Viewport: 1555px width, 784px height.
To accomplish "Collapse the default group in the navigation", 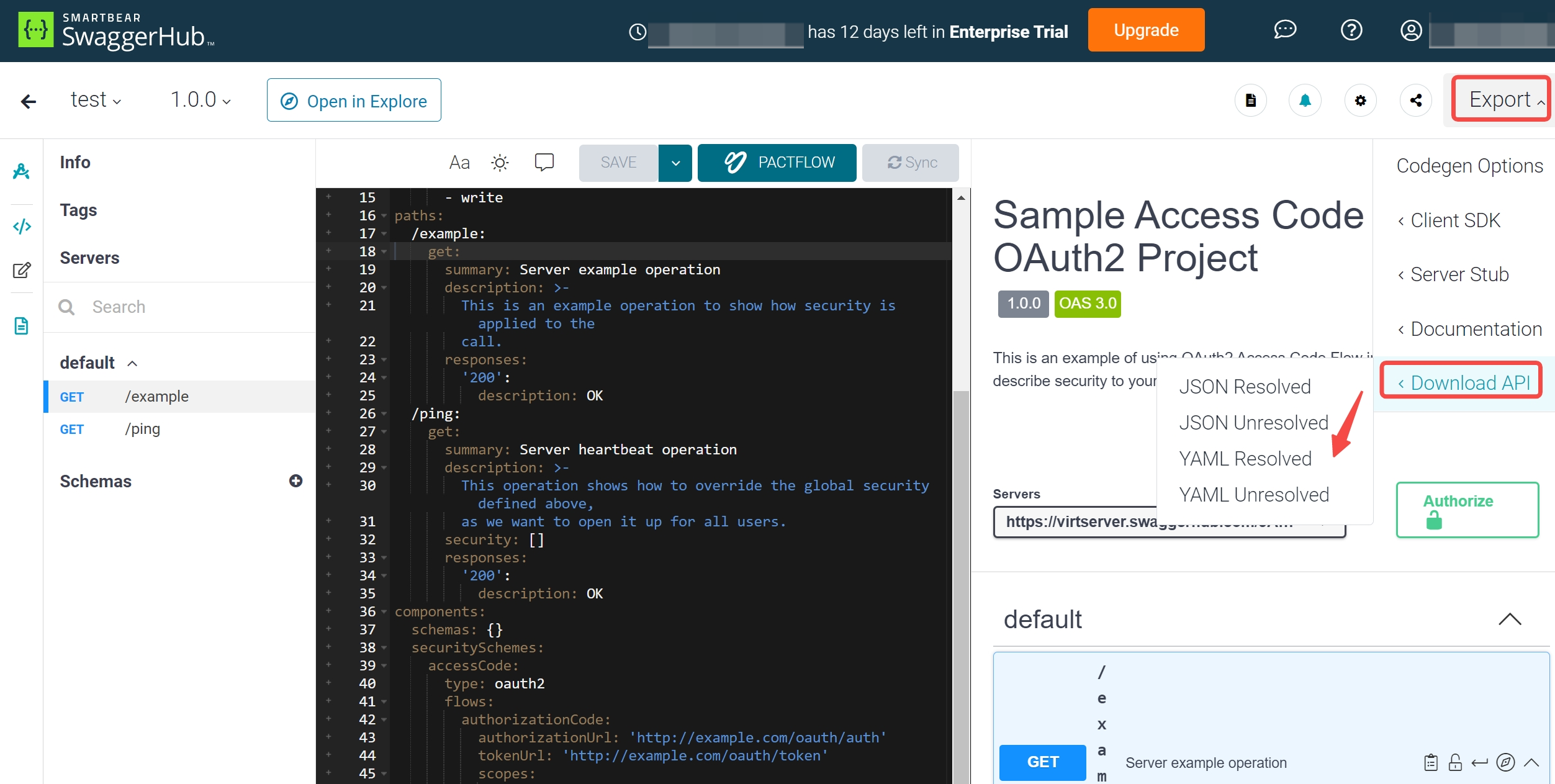I will (132, 363).
